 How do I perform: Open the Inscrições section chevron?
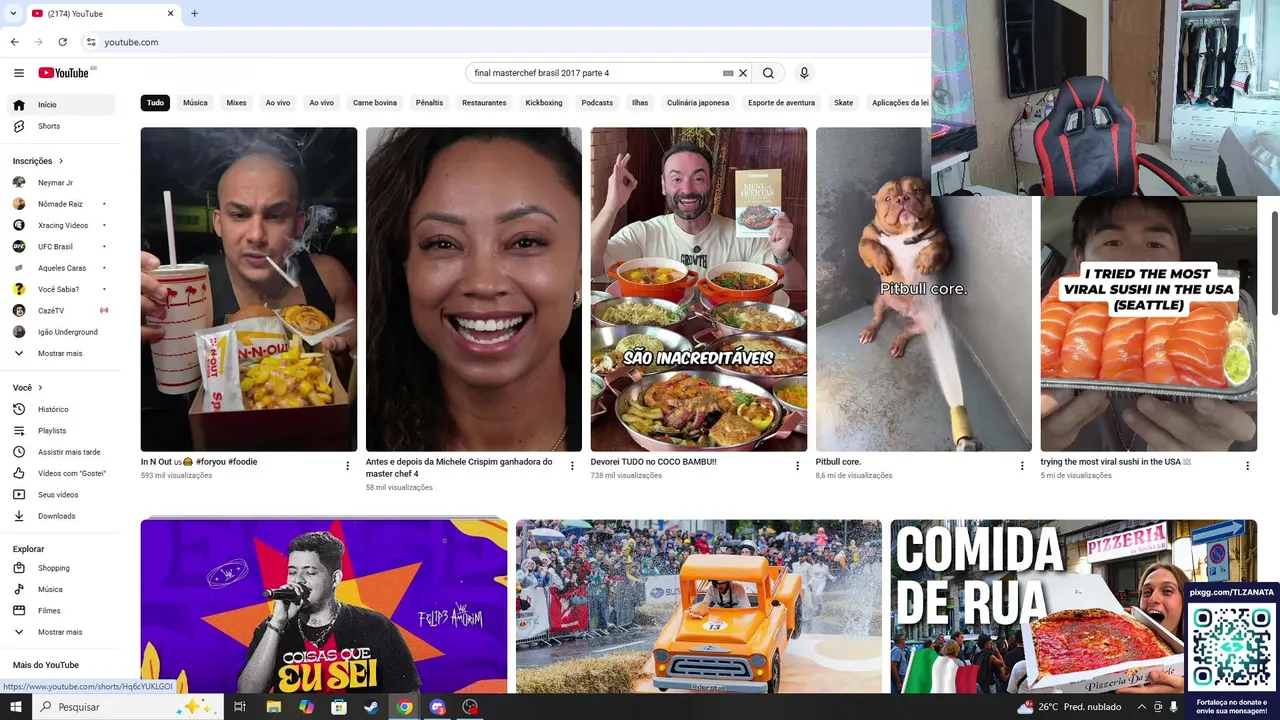point(61,161)
